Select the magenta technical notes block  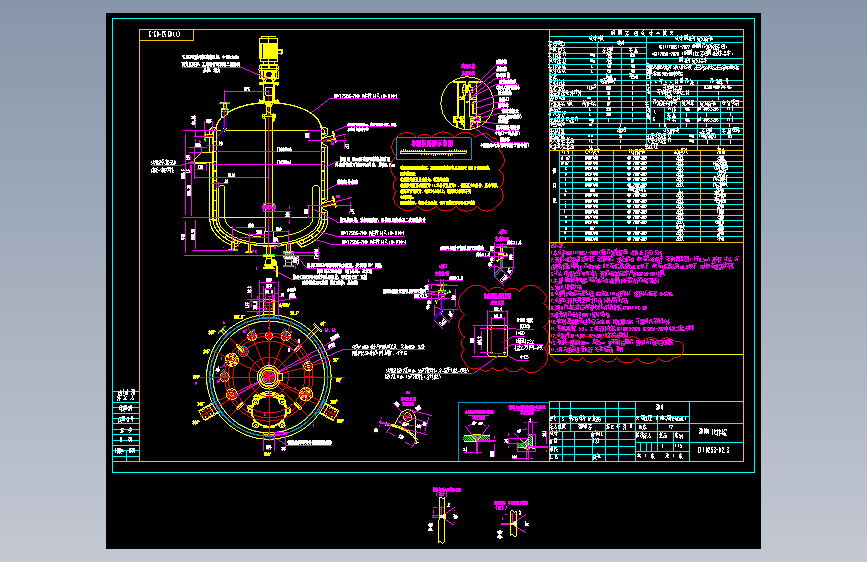(x=646, y=299)
